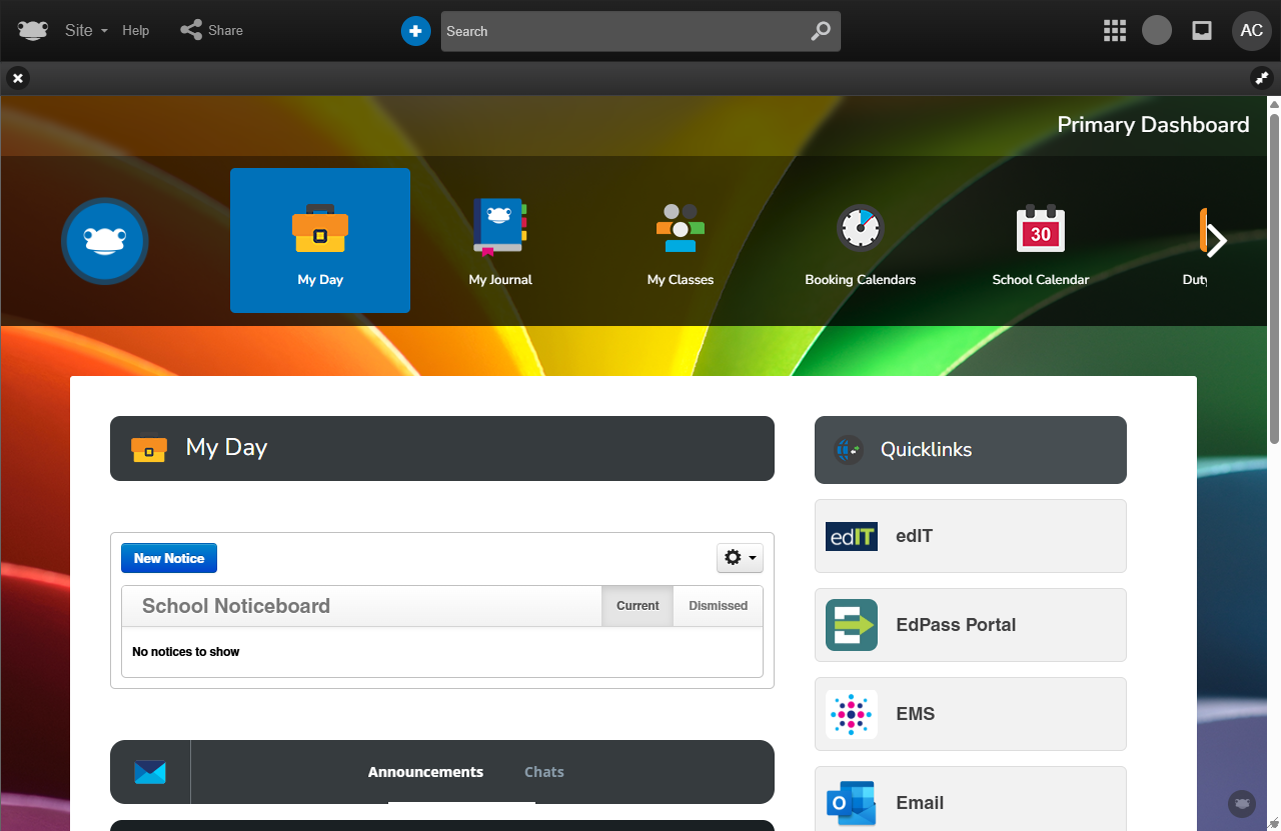The height and width of the screenshot is (831, 1281).
Task: Open the My Classes tile
Action: point(680,240)
